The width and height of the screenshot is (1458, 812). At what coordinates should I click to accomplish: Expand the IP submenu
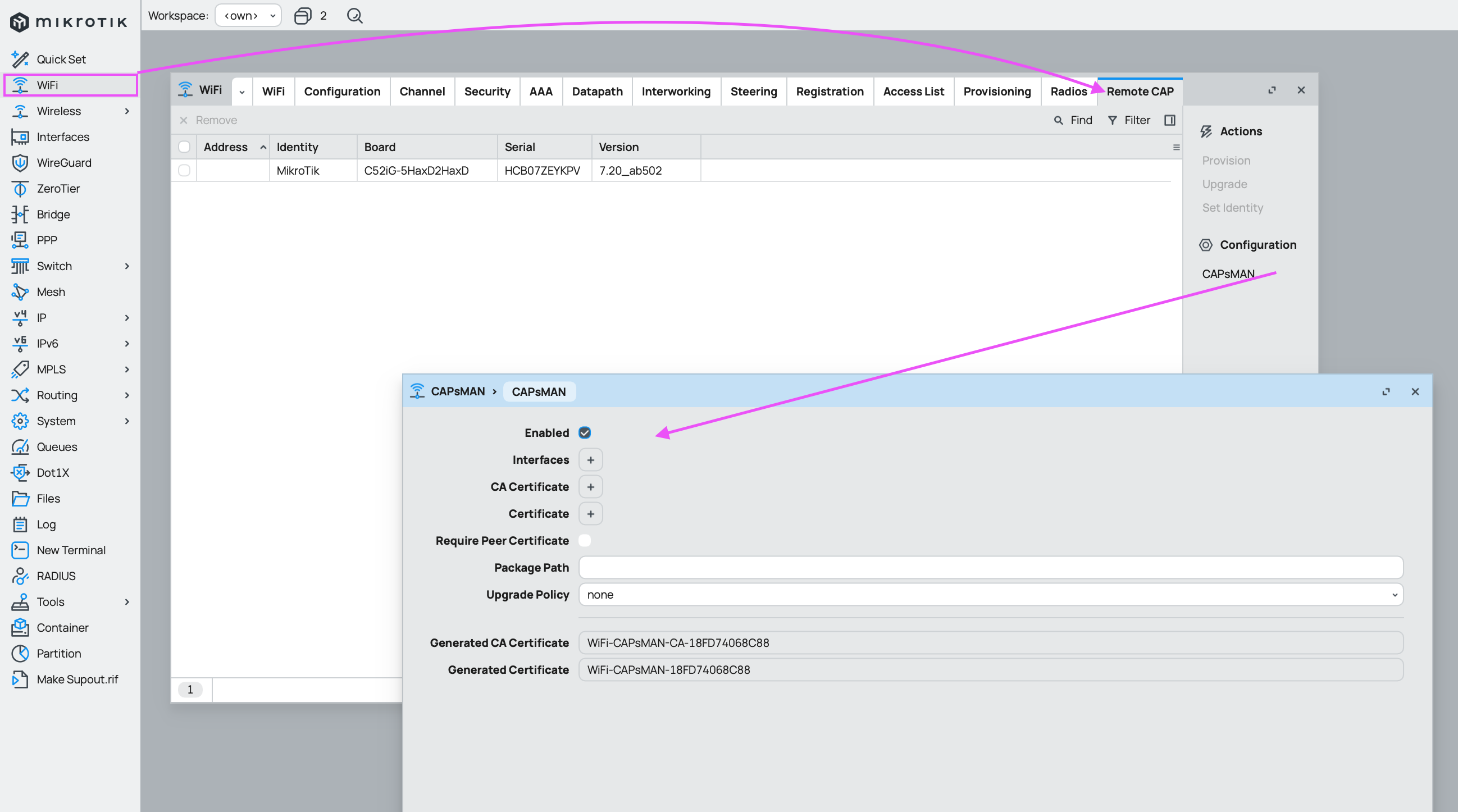[x=127, y=318]
